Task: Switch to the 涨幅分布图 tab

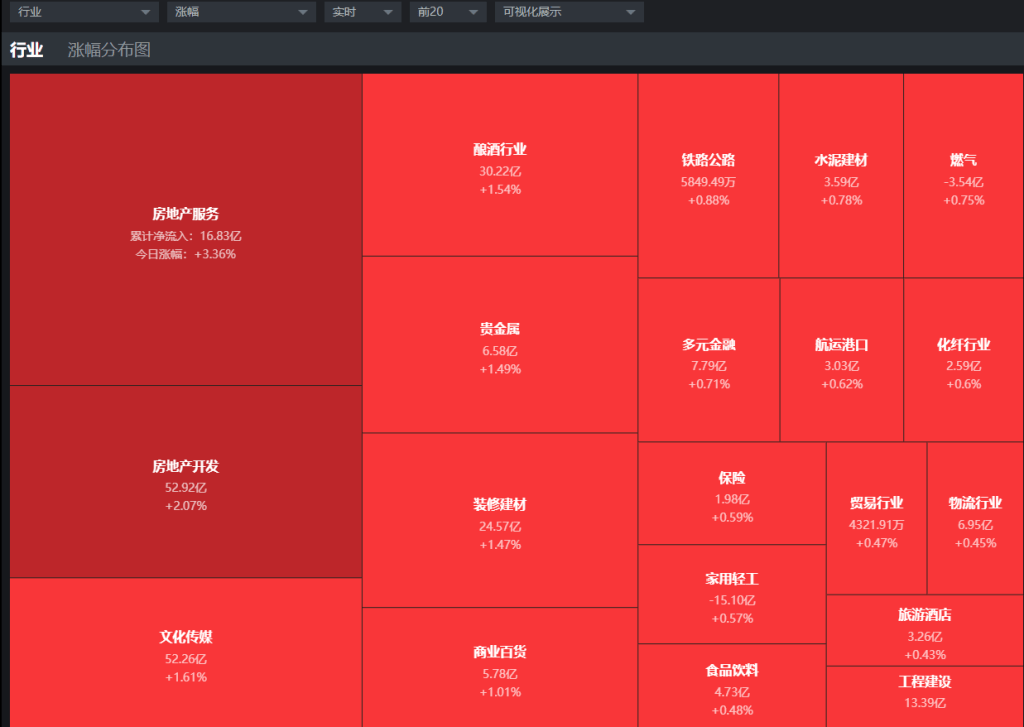Action: [109, 50]
